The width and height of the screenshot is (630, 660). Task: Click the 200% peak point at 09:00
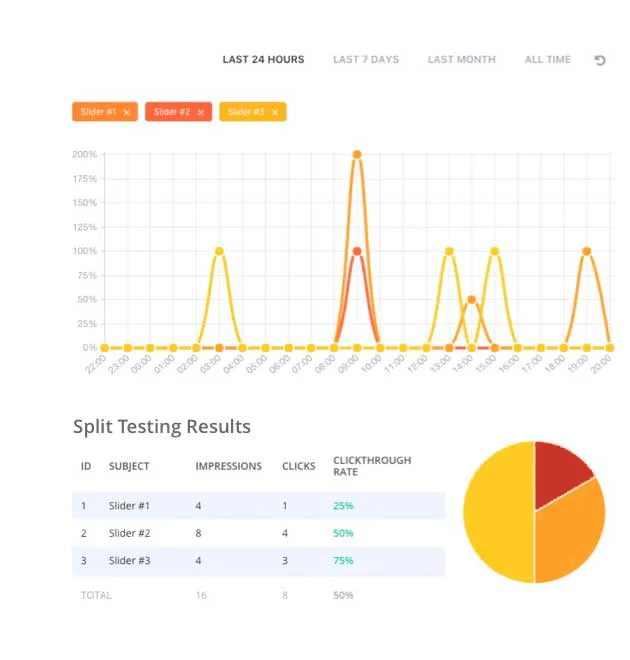pos(357,155)
